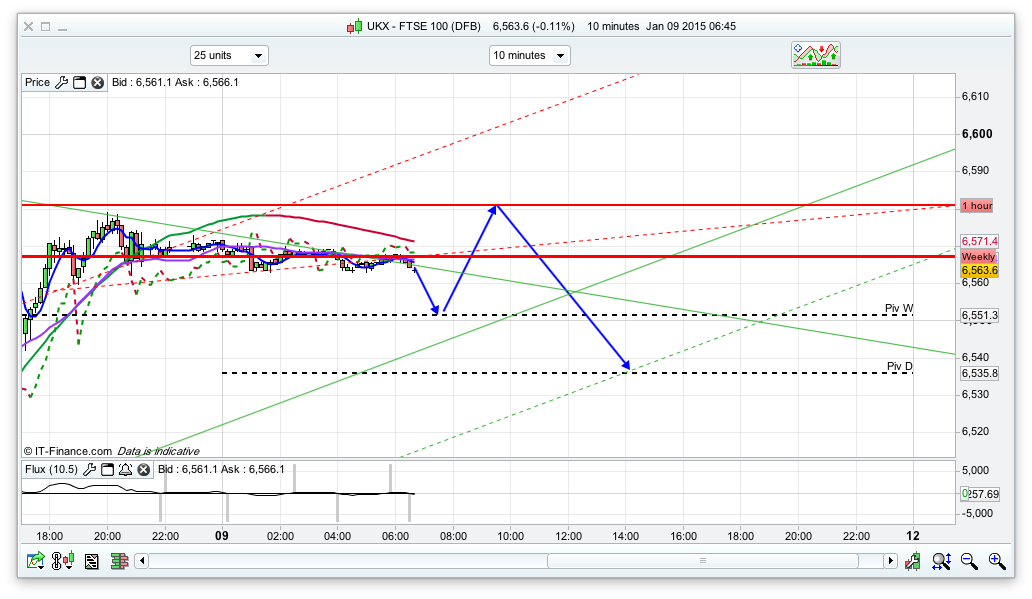Viewport: 1032px width, 599px height.
Task: Remove the Flux indicator with its X icon
Action: point(142,469)
